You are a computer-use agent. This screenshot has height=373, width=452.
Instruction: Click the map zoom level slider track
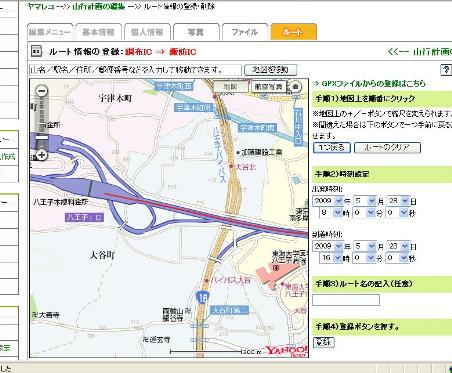coord(42,122)
